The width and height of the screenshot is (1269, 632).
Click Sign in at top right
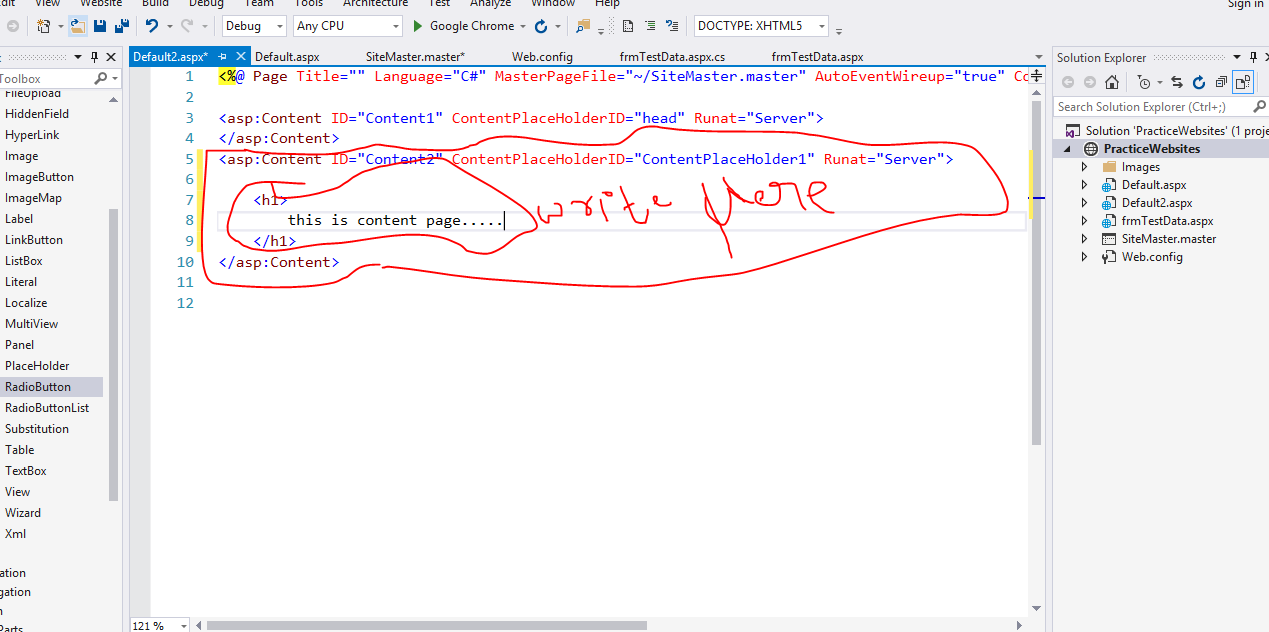(1245, 4)
